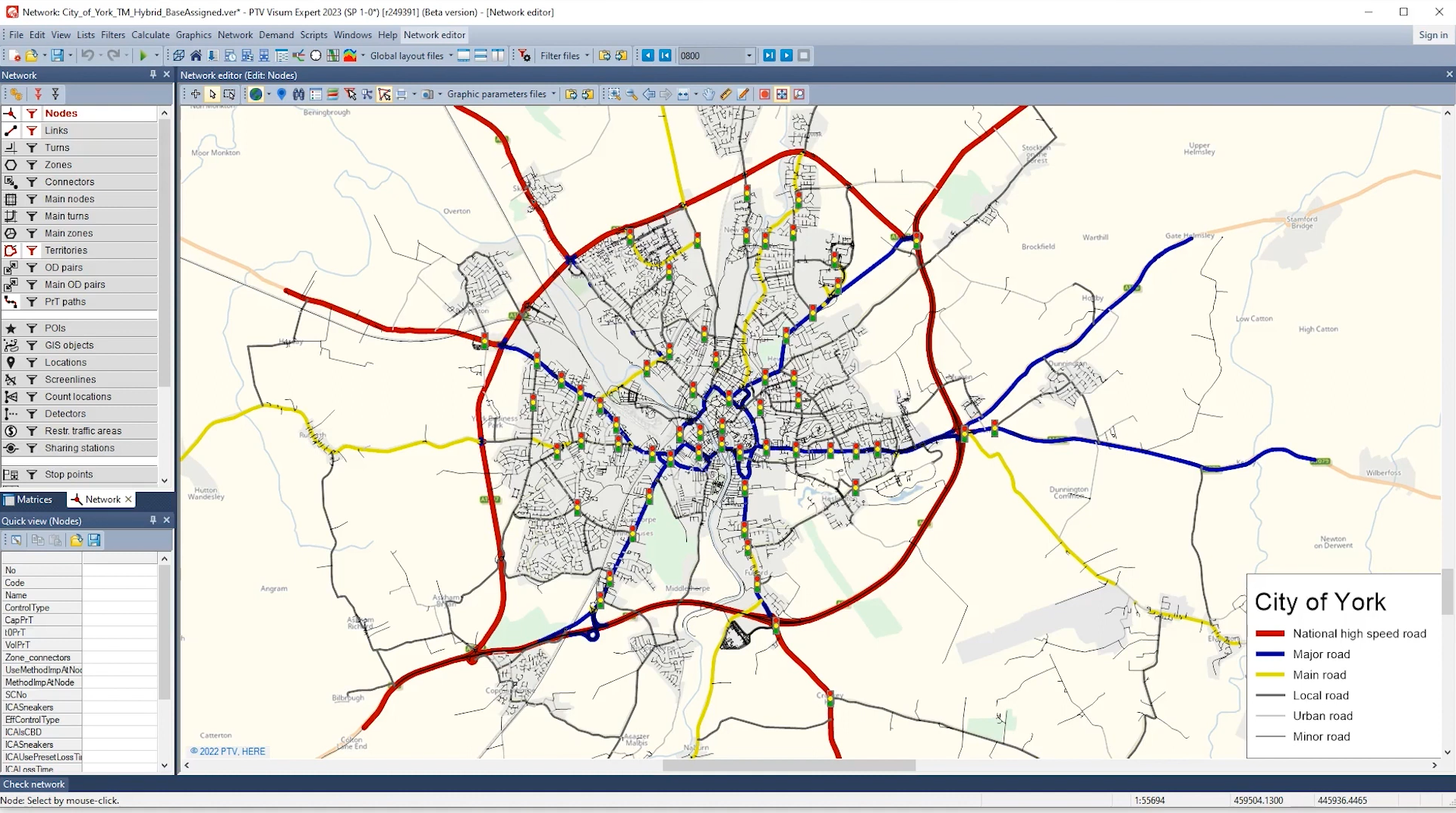Open the Global layout files dropdown
Image resolution: width=1456 pixels, height=813 pixels.
pos(451,55)
